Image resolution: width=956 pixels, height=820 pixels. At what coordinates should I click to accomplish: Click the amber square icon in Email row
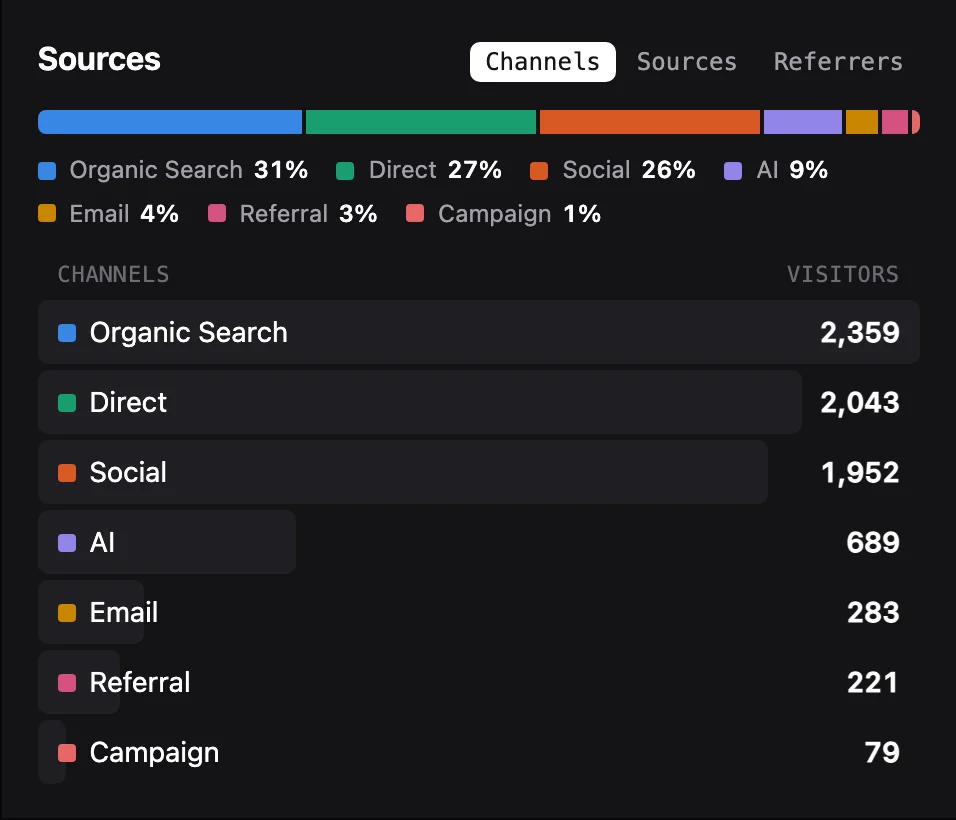(67, 613)
